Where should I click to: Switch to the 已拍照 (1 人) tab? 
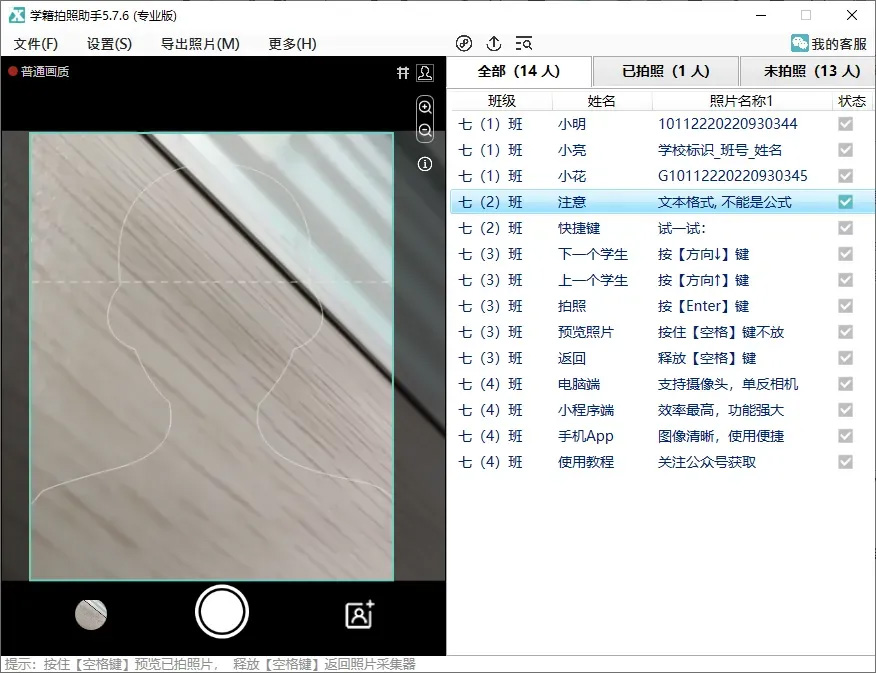click(665, 71)
